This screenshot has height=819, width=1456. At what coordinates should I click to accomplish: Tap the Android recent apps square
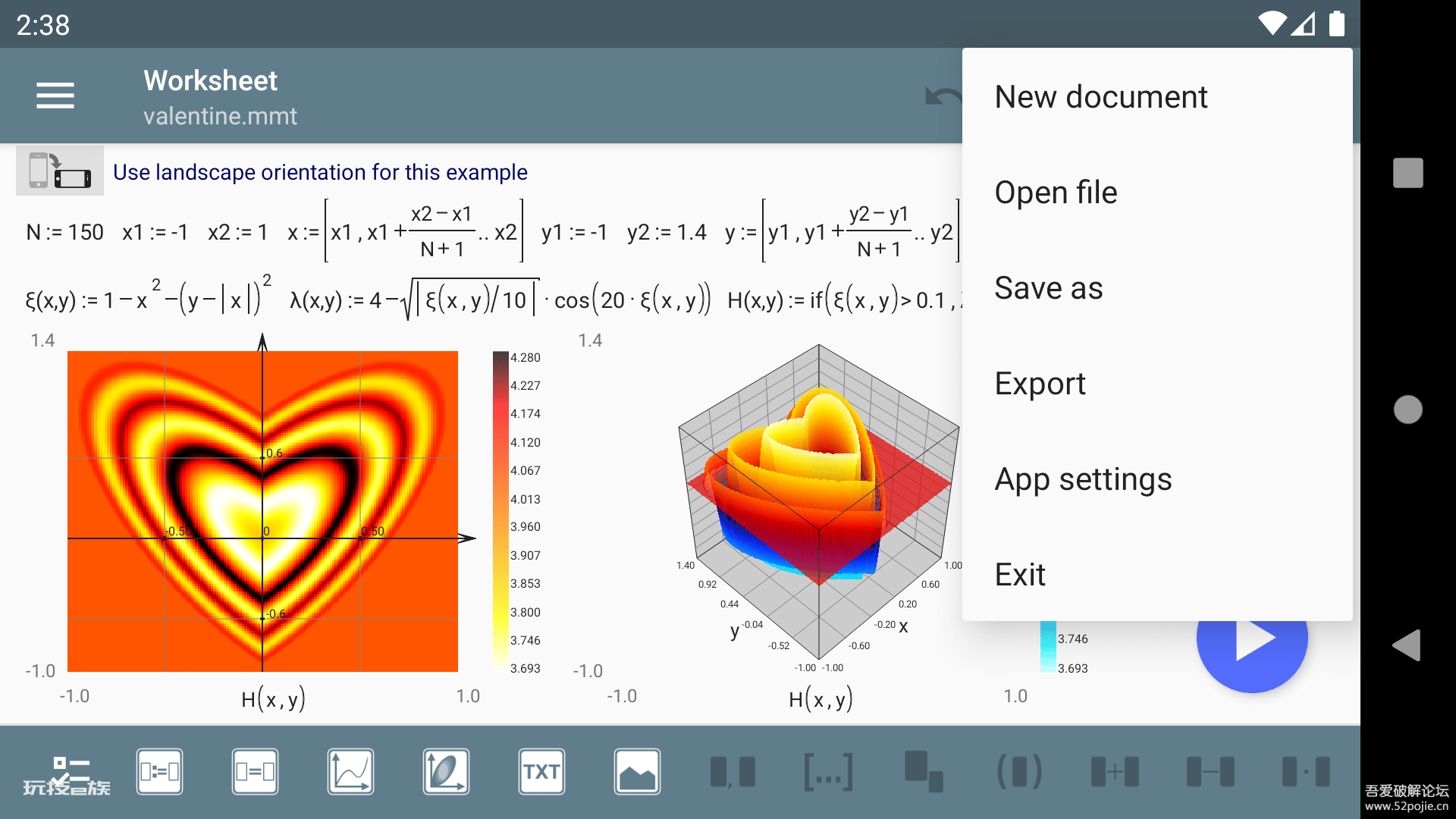pos(1408,173)
